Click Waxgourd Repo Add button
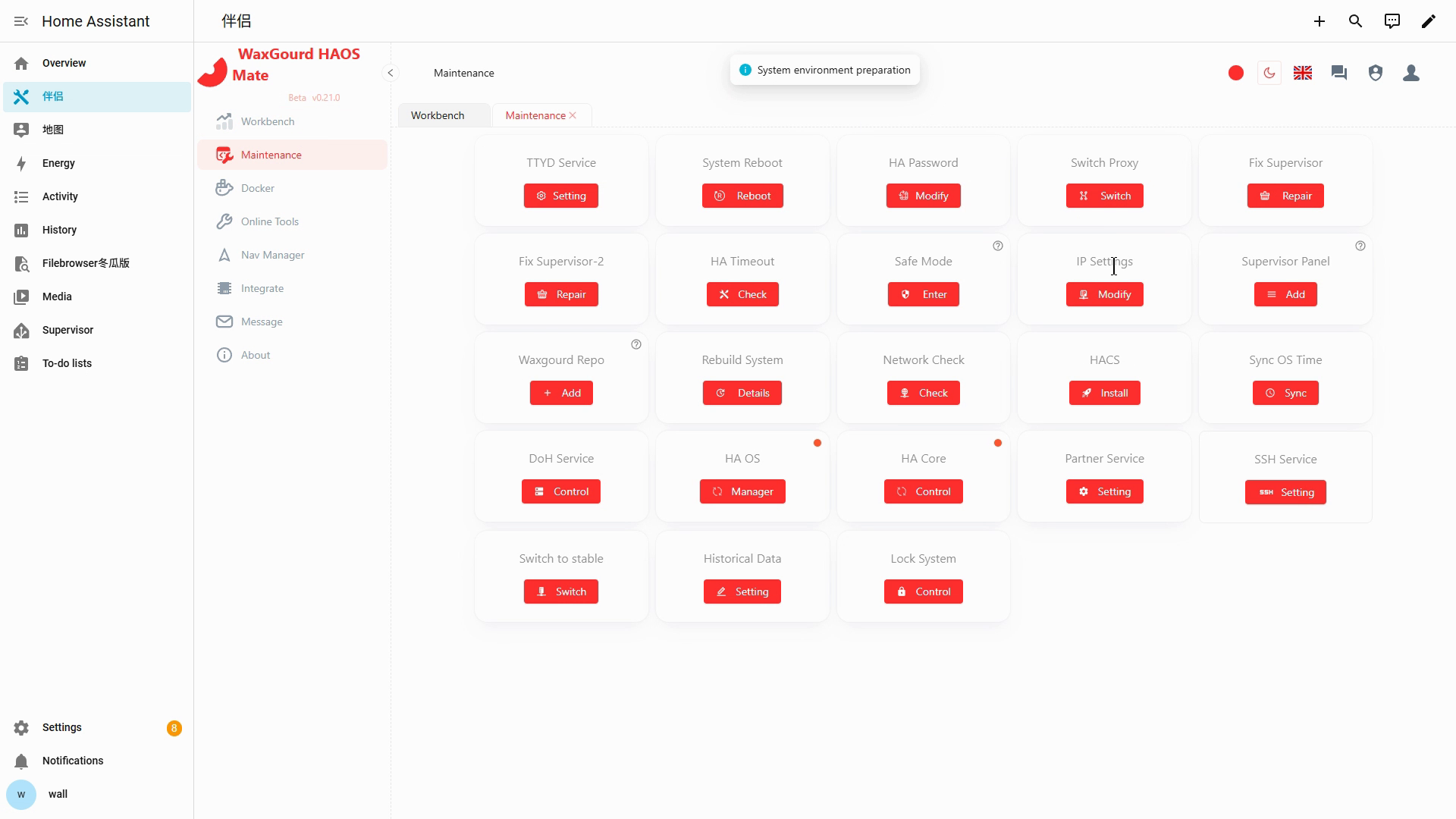Image resolution: width=1456 pixels, height=819 pixels. coord(561,393)
